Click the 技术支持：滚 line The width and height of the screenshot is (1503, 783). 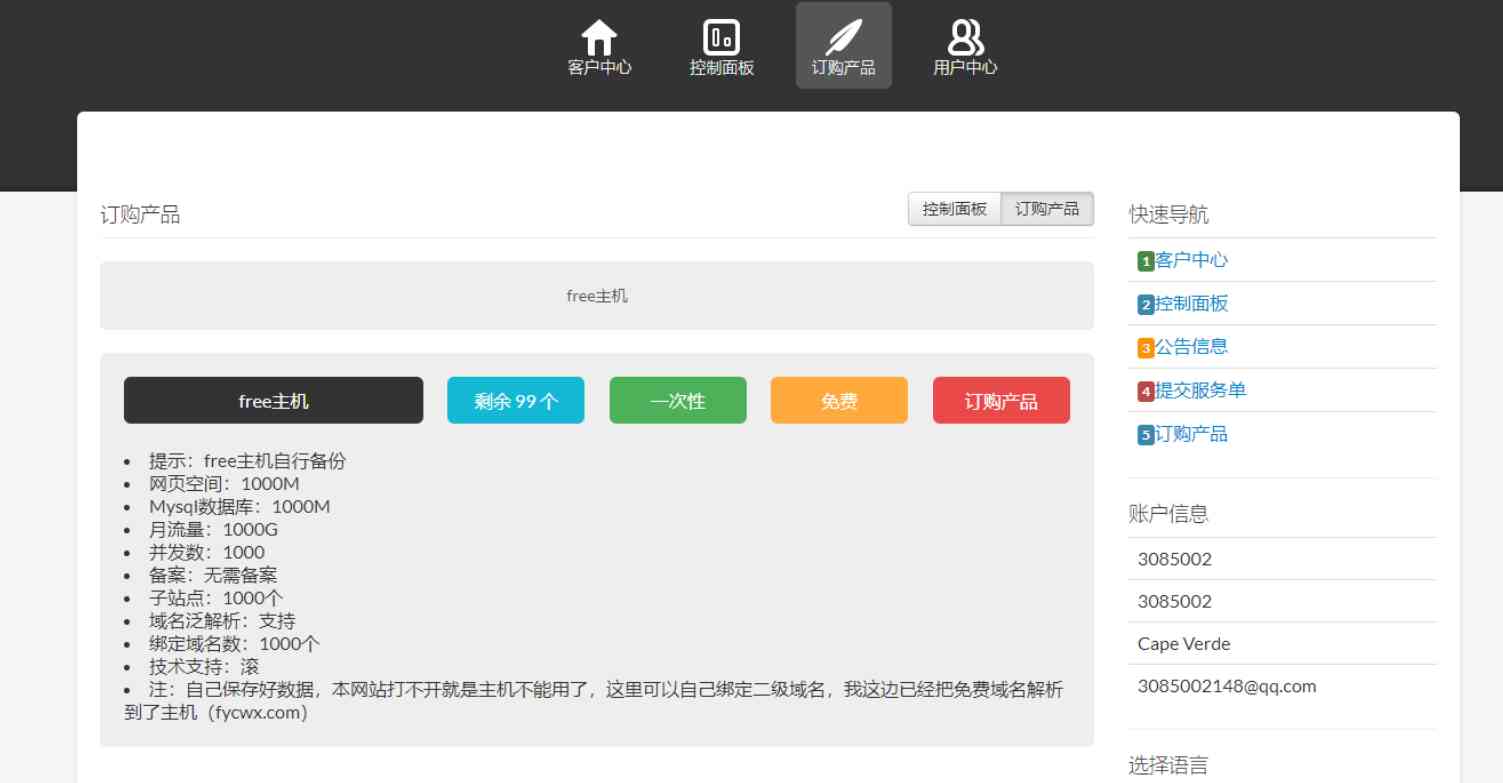coord(204,667)
